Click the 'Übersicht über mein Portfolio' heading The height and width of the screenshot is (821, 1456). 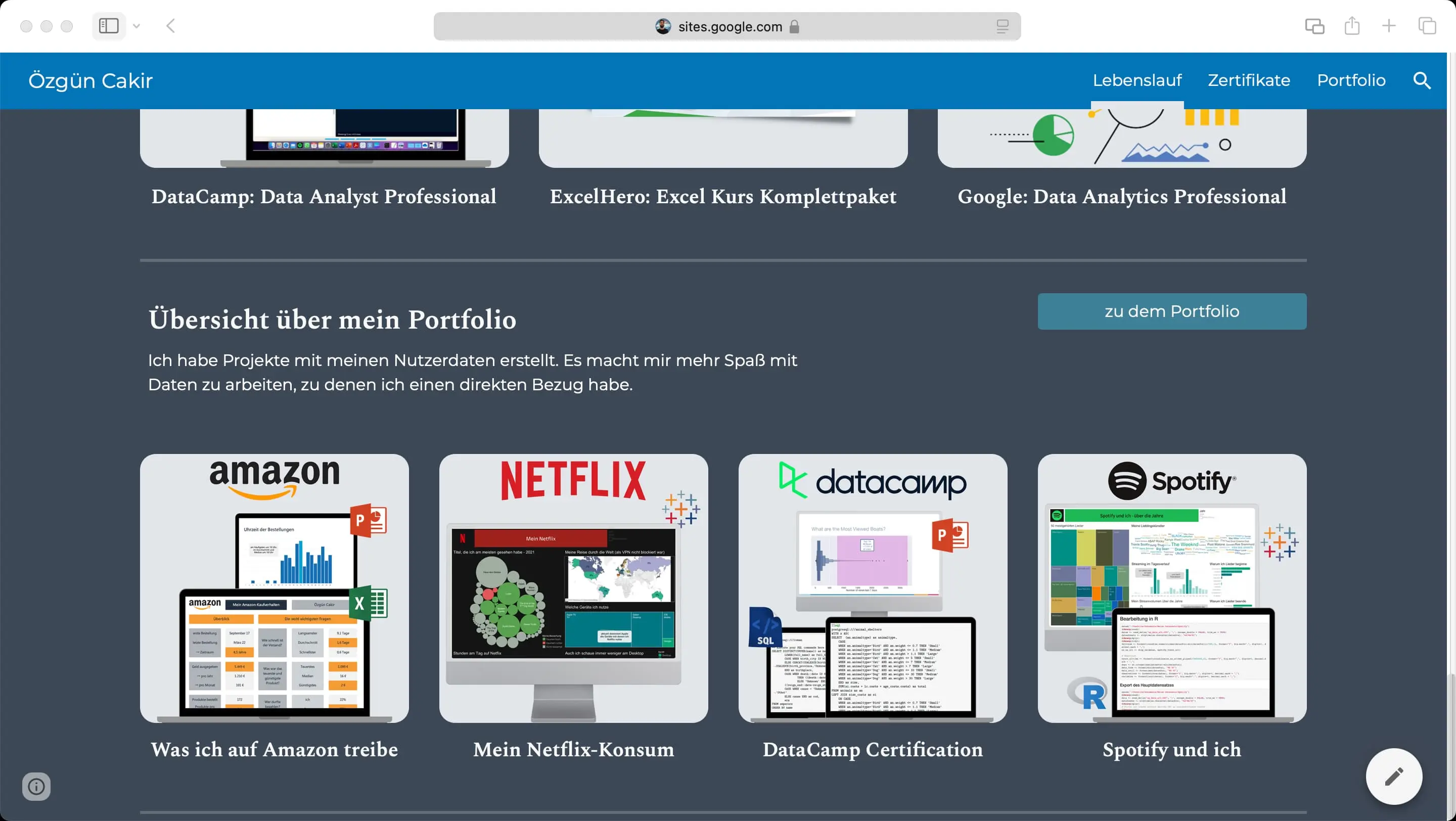click(x=332, y=319)
